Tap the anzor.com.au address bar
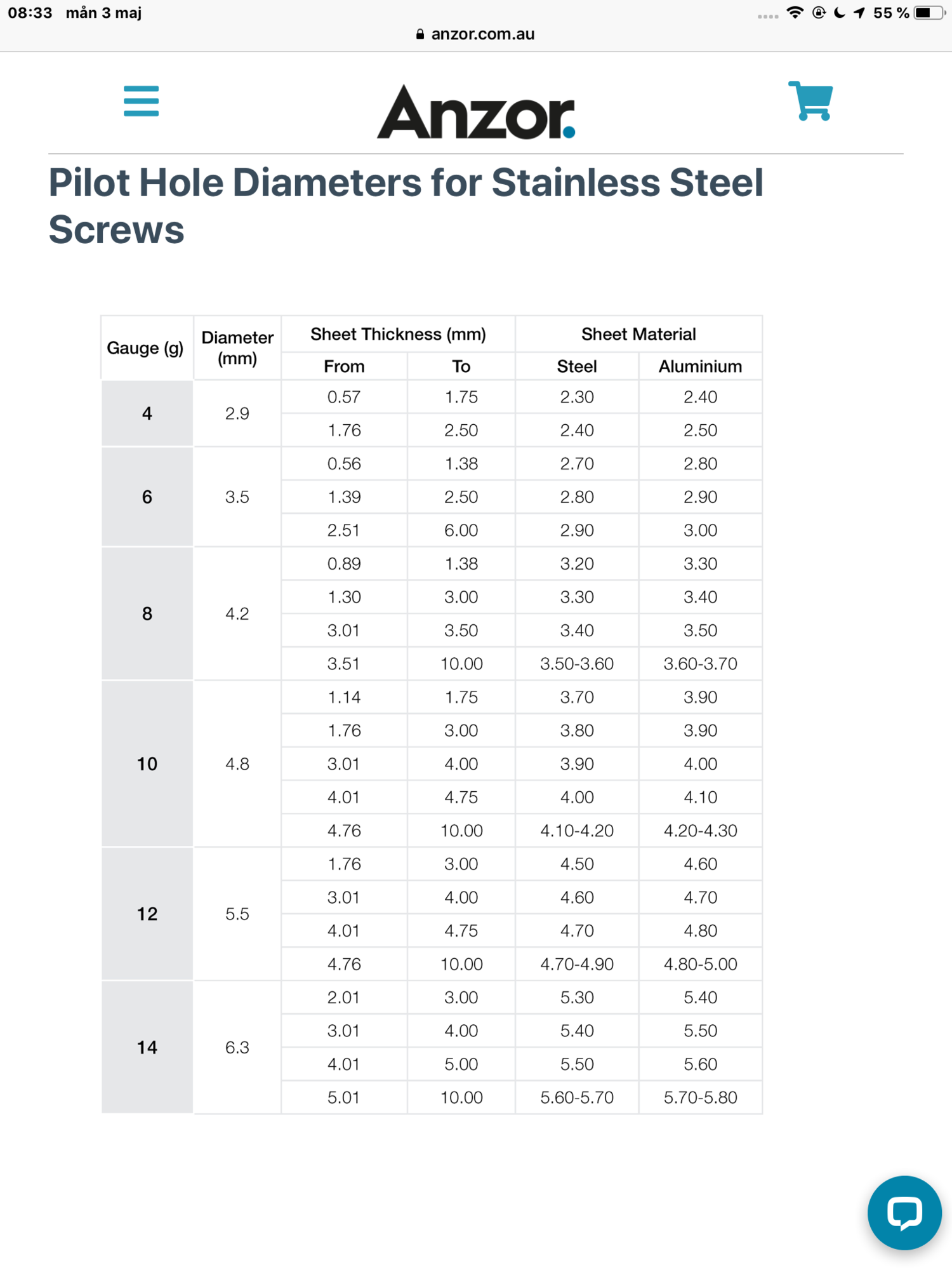Viewport: 952px width, 1270px height. 476,34
